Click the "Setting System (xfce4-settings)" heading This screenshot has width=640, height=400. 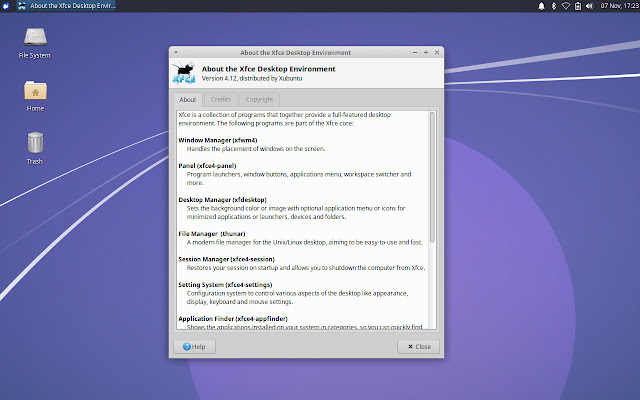(225, 284)
